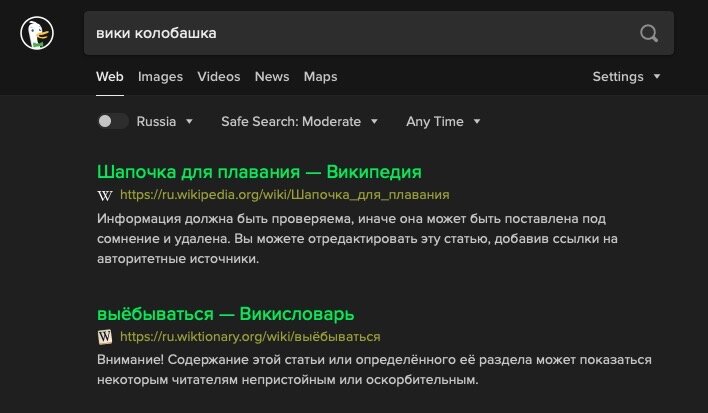Screen dimensions: 708x413
Task: Focus the search field containing 'вики колобашка'
Action: click(379, 33)
